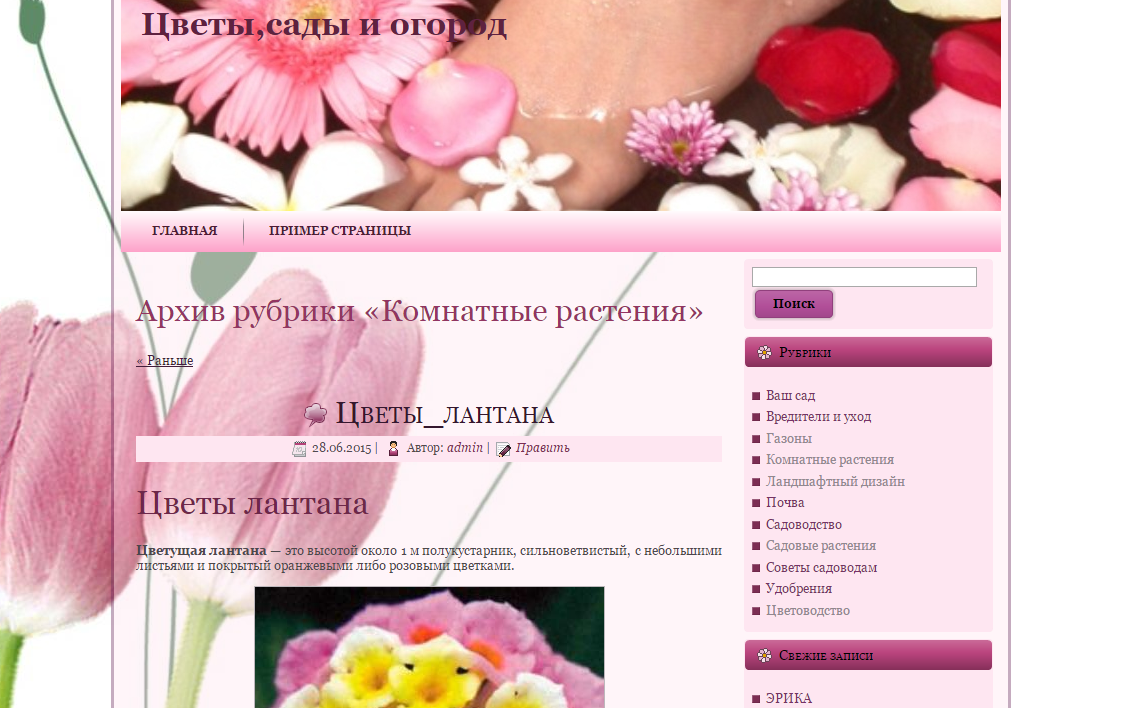Select the Комнатные растения category
This screenshot has height=708, width=1131.
(x=829, y=460)
